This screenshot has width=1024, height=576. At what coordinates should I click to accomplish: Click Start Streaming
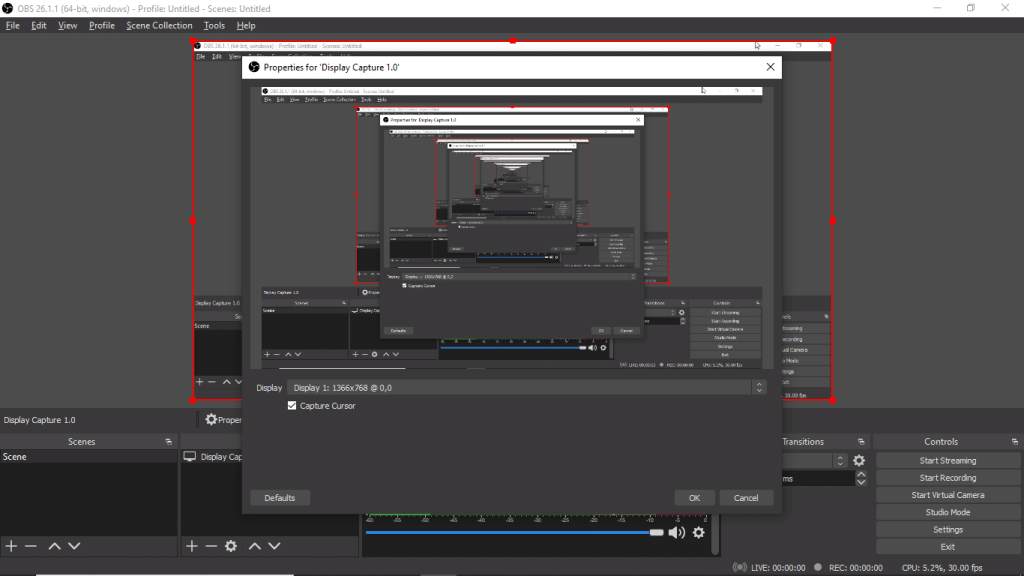coord(948,460)
